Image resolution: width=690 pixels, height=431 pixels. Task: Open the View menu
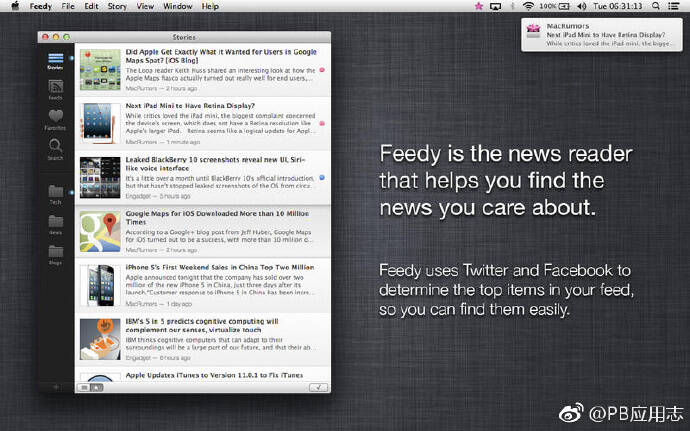(x=145, y=6)
